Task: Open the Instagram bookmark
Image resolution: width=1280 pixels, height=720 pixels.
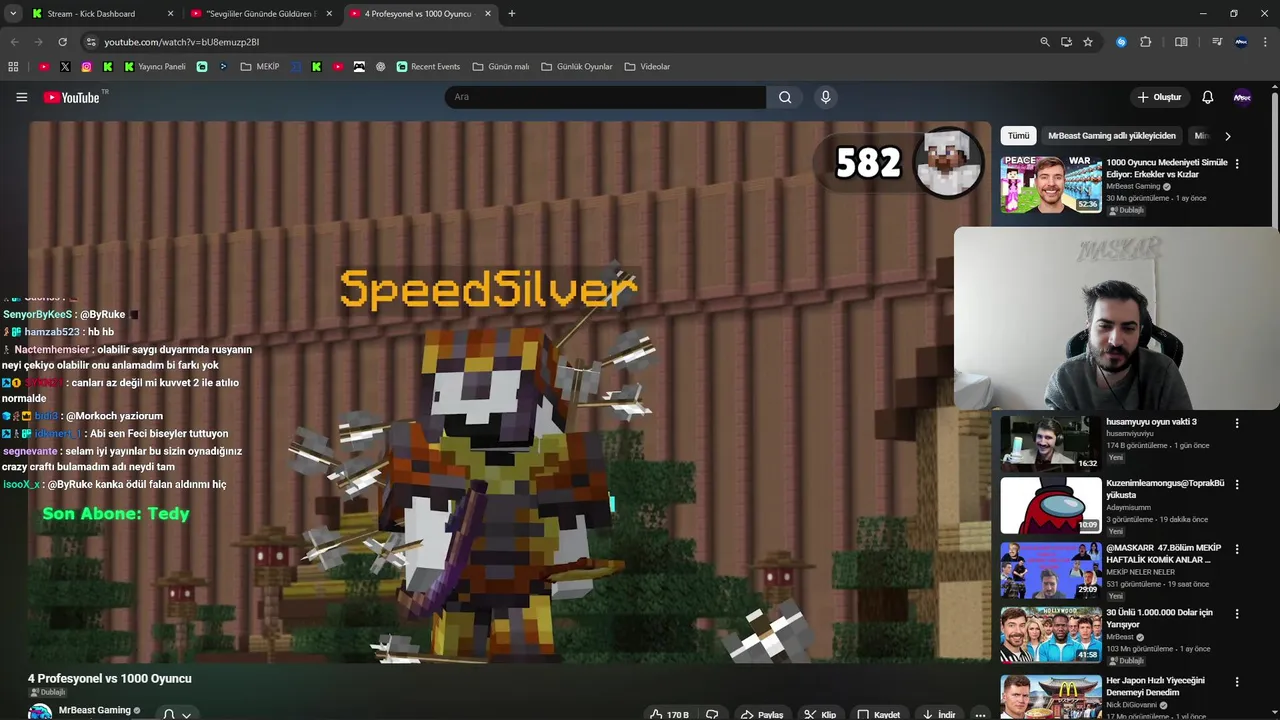Action: coord(86,66)
